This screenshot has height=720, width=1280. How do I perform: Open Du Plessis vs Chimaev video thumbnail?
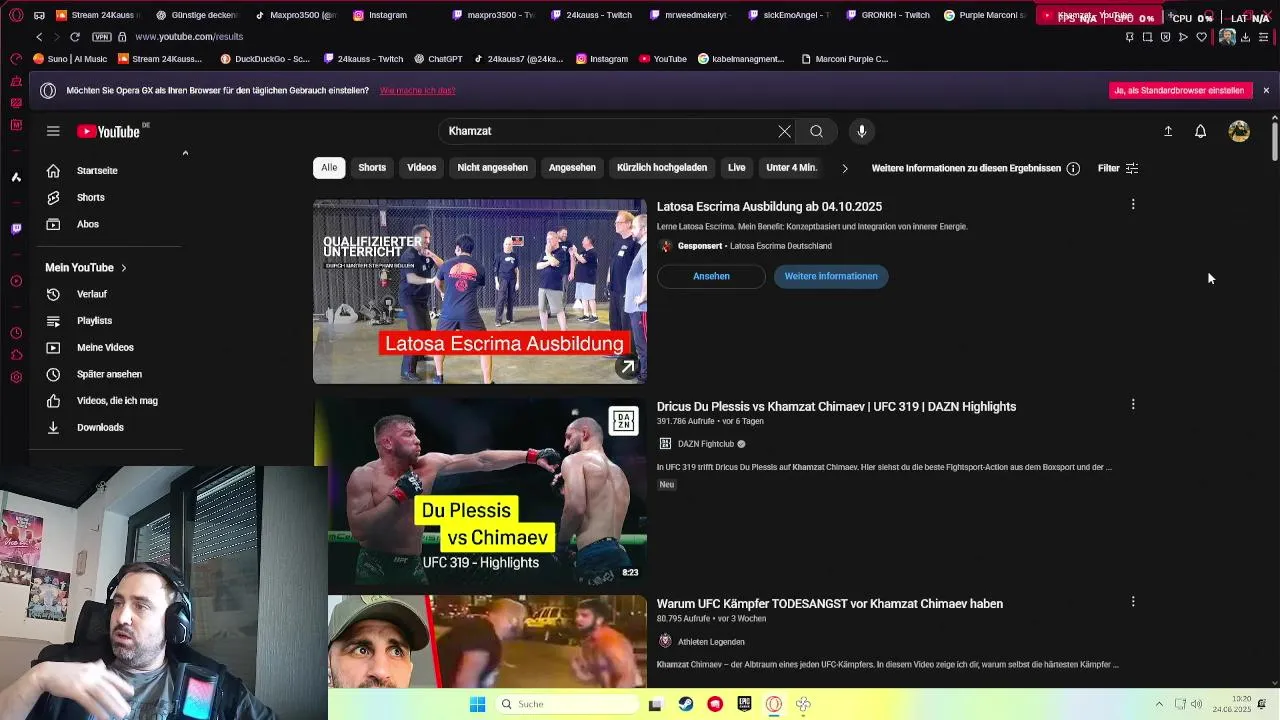click(x=480, y=491)
